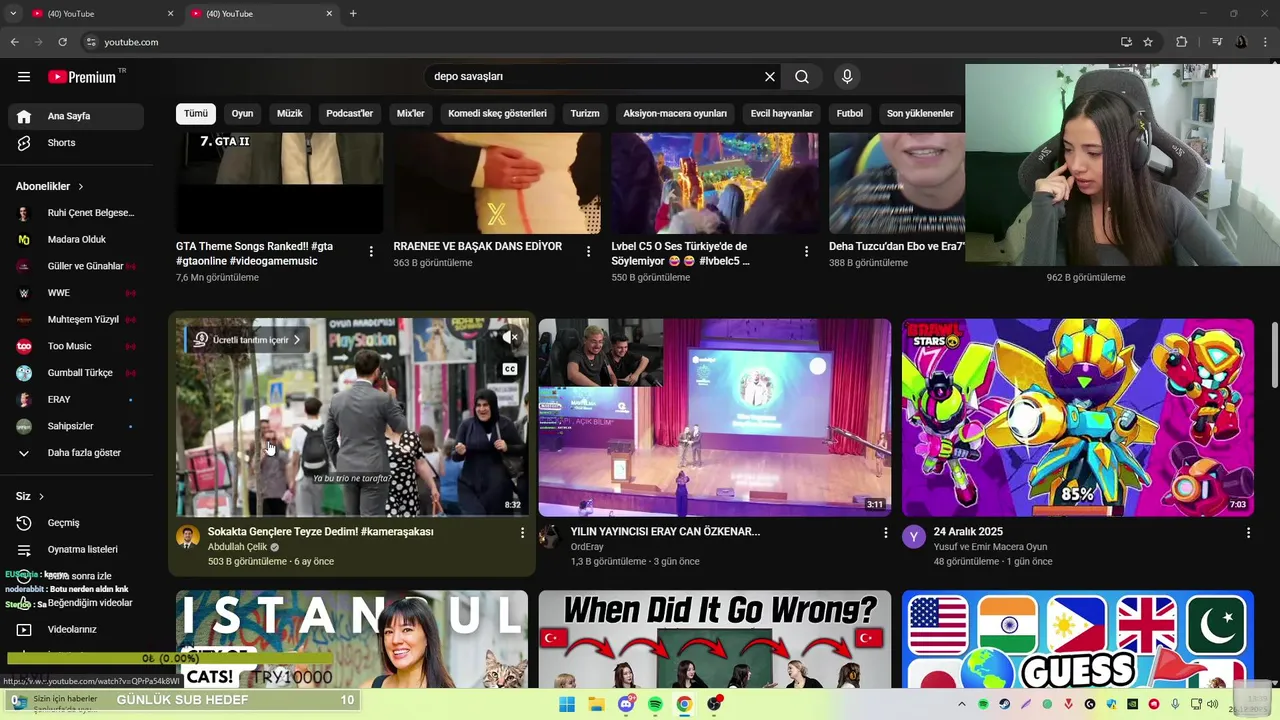The image size is (1280, 720).
Task: Open the Chrome profile avatar
Action: point(1241,42)
